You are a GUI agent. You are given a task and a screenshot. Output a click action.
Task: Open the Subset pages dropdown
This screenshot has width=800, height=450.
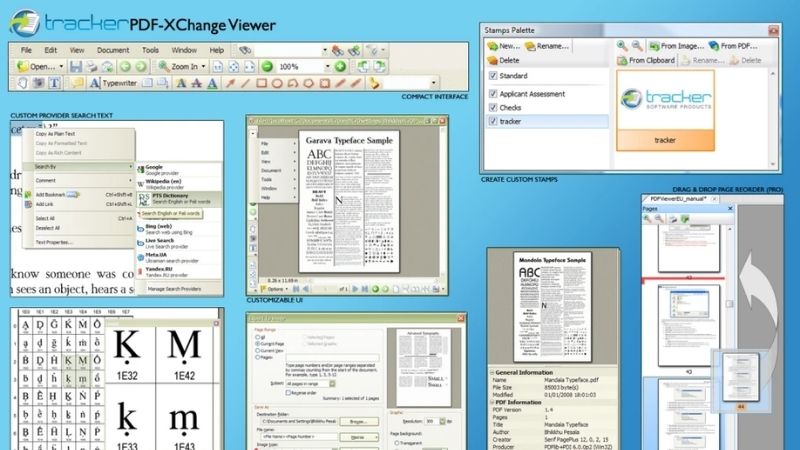click(x=332, y=384)
